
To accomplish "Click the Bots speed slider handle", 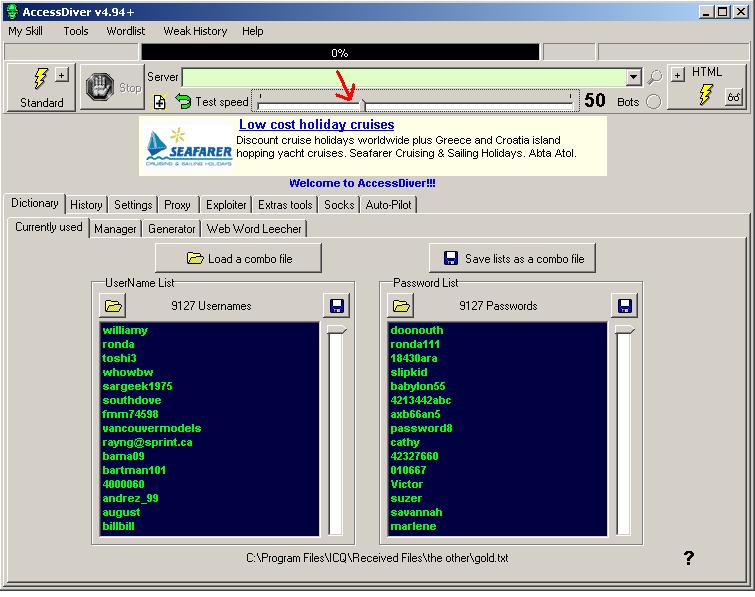I will click(363, 102).
